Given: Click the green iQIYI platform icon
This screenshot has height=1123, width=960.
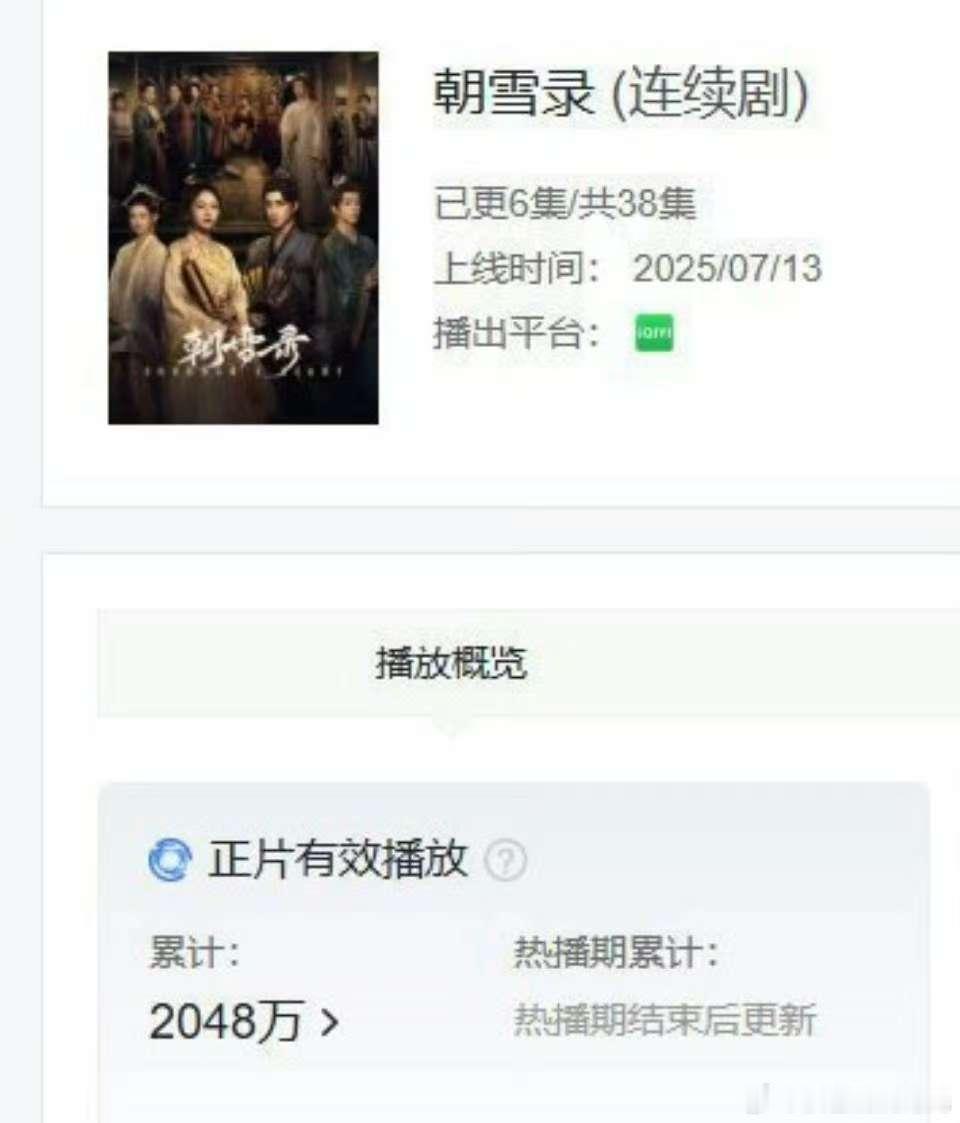Looking at the screenshot, I should click(x=654, y=333).
